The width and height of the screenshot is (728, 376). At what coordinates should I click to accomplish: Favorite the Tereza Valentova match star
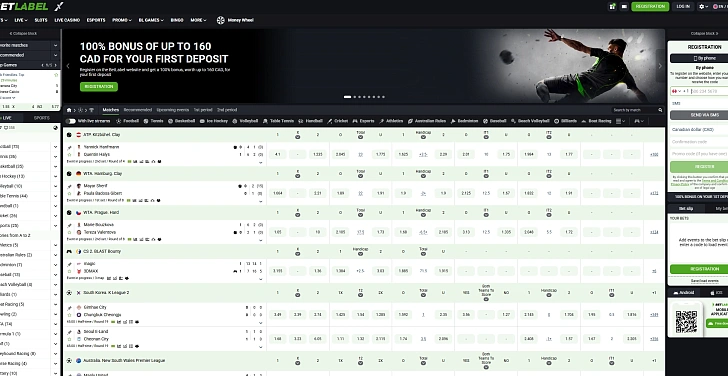tap(70, 232)
